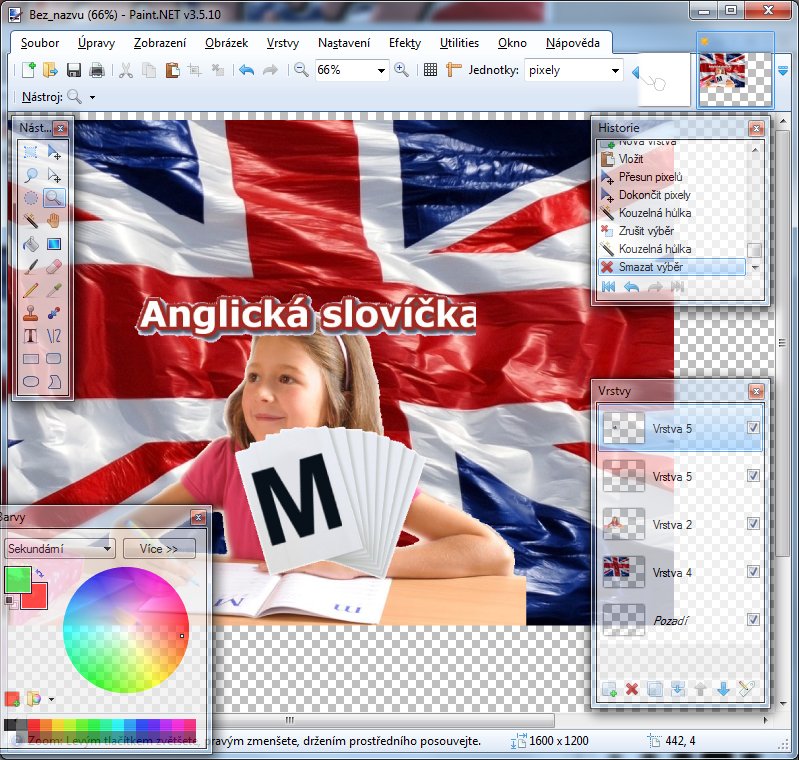Click the Open file toolbar icon
Image resolution: width=799 pixels, height=760 pixels.
coord(50,70)
